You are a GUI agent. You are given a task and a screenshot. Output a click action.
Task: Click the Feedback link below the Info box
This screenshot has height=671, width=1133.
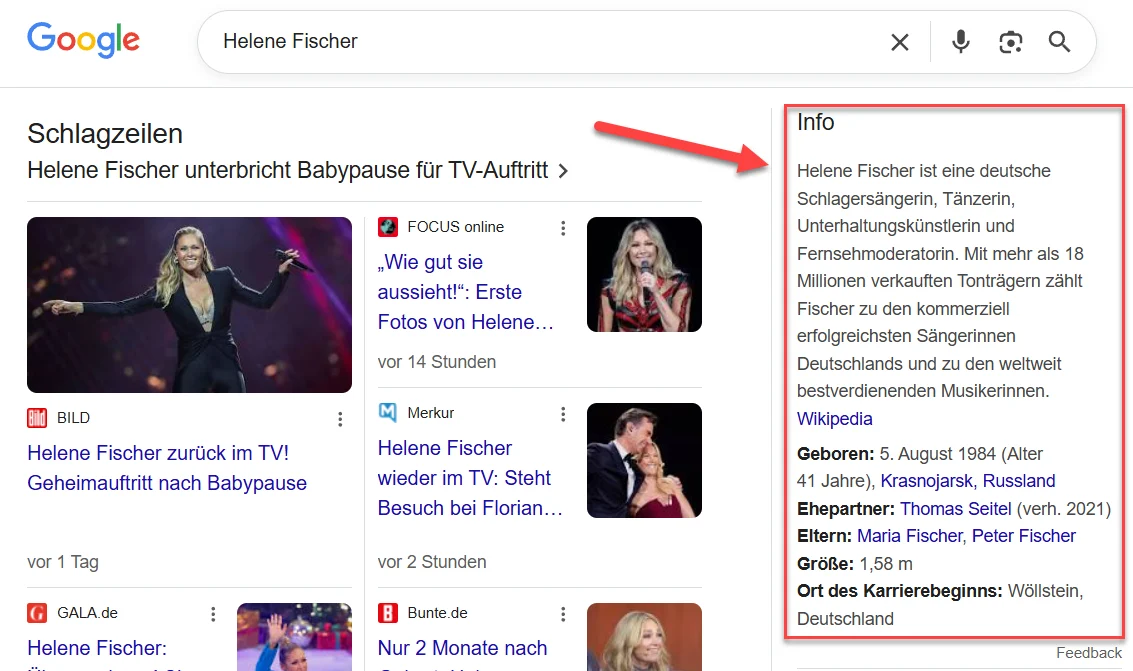pyautogui.click(x=1088, y=652)
